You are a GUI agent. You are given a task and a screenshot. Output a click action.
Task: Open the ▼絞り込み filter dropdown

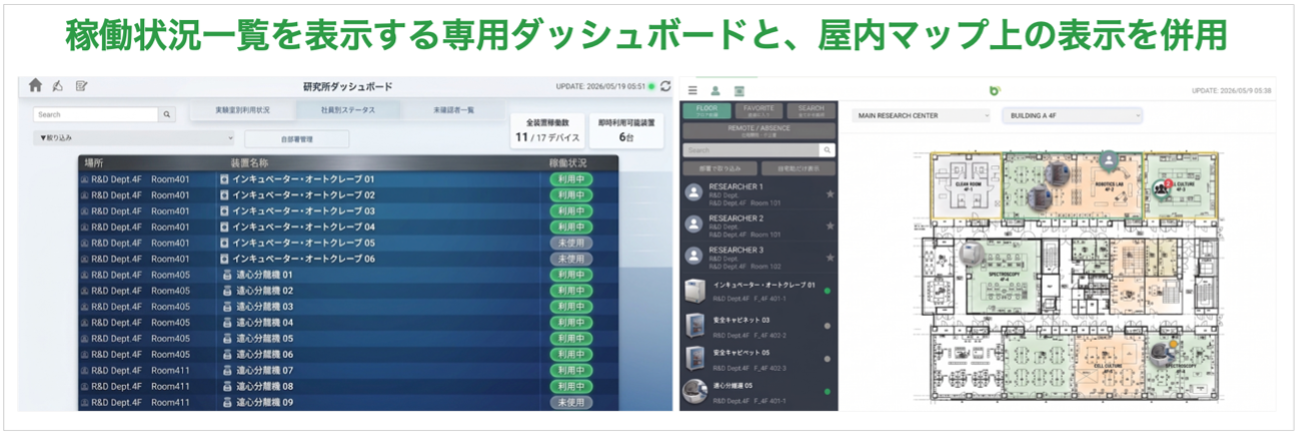pos(135,138)
